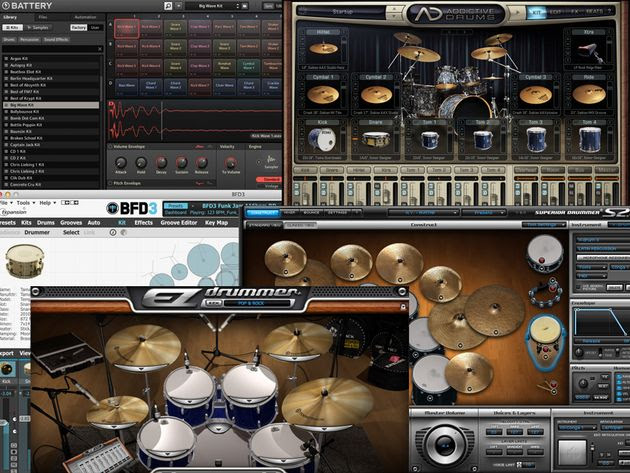Adjust the Attack knob in Battery
The width and height of the screenshot is (630, 473).
pyautogui.click(x=121, y=163)
